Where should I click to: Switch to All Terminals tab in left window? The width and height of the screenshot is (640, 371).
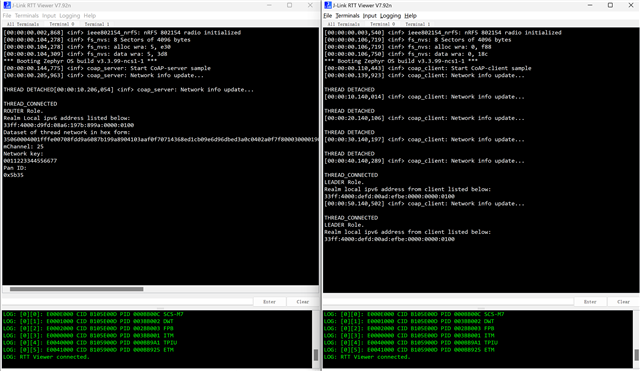coord(22,24)
